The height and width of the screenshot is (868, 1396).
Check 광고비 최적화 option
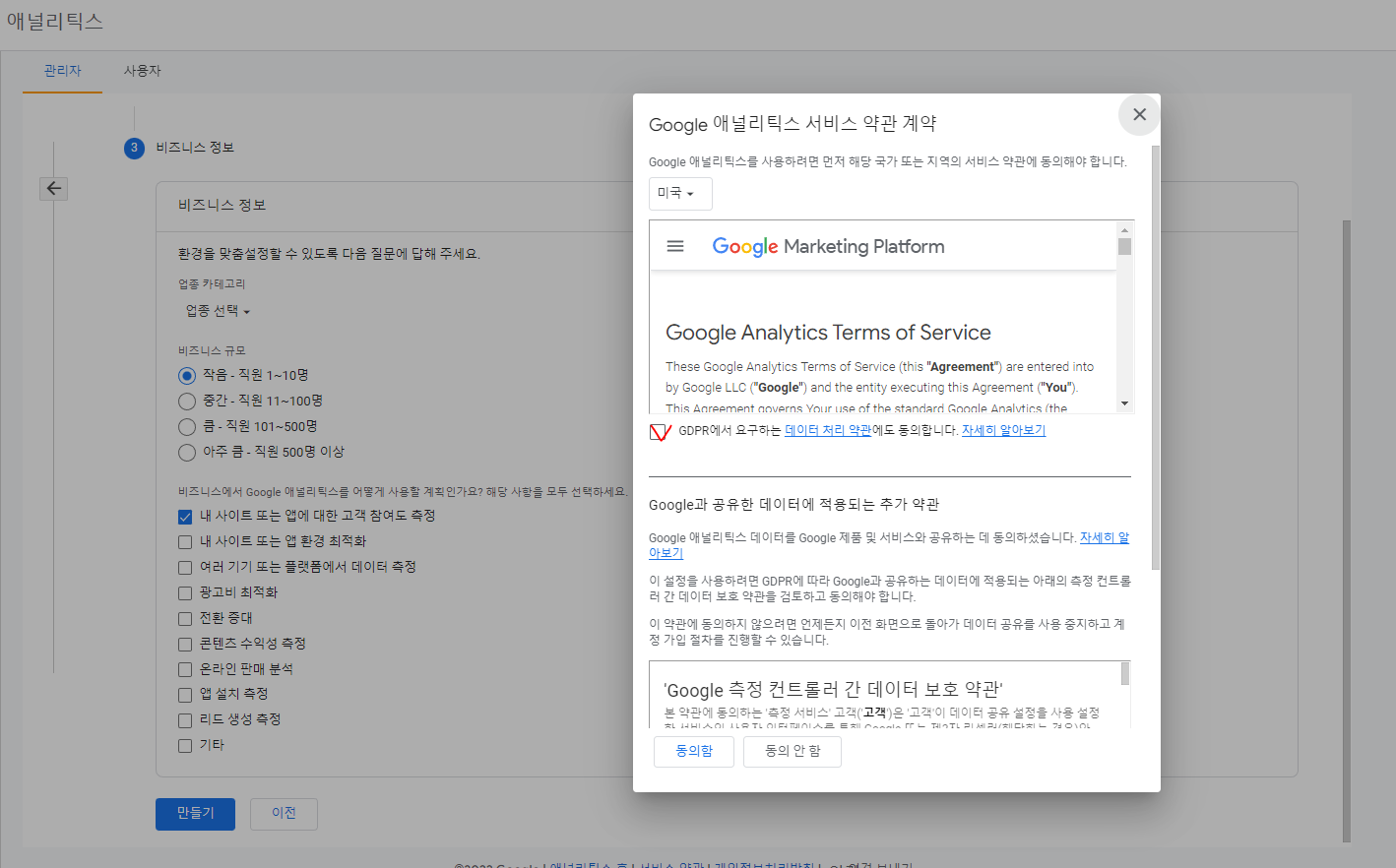[x=185, y=592]
